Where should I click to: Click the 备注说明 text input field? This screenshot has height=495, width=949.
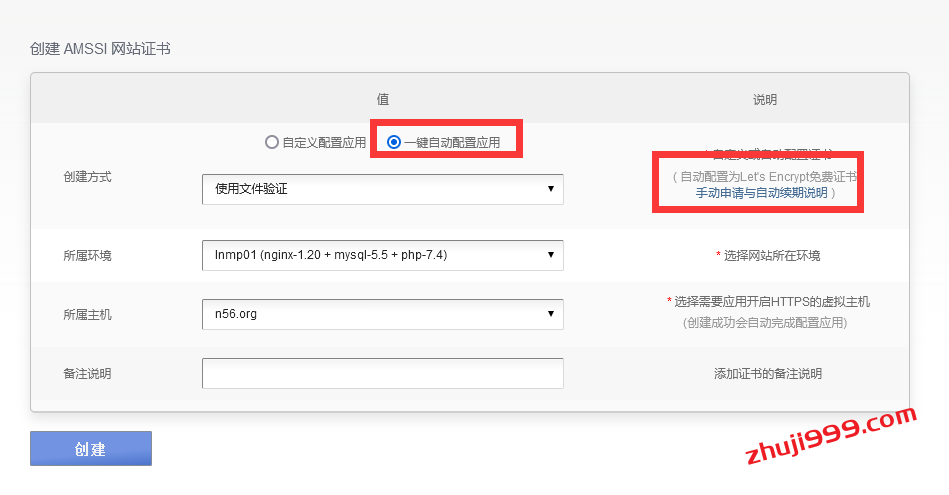tap(382, 373)
